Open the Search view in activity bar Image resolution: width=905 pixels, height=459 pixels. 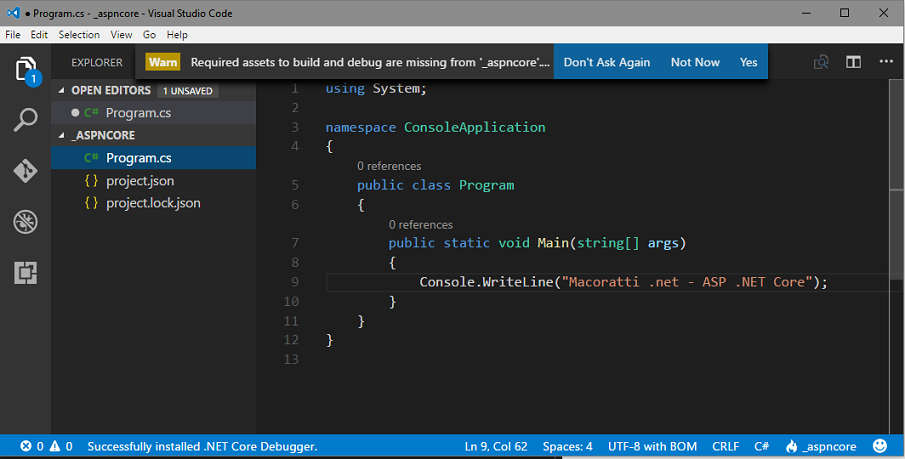point(25,120)
